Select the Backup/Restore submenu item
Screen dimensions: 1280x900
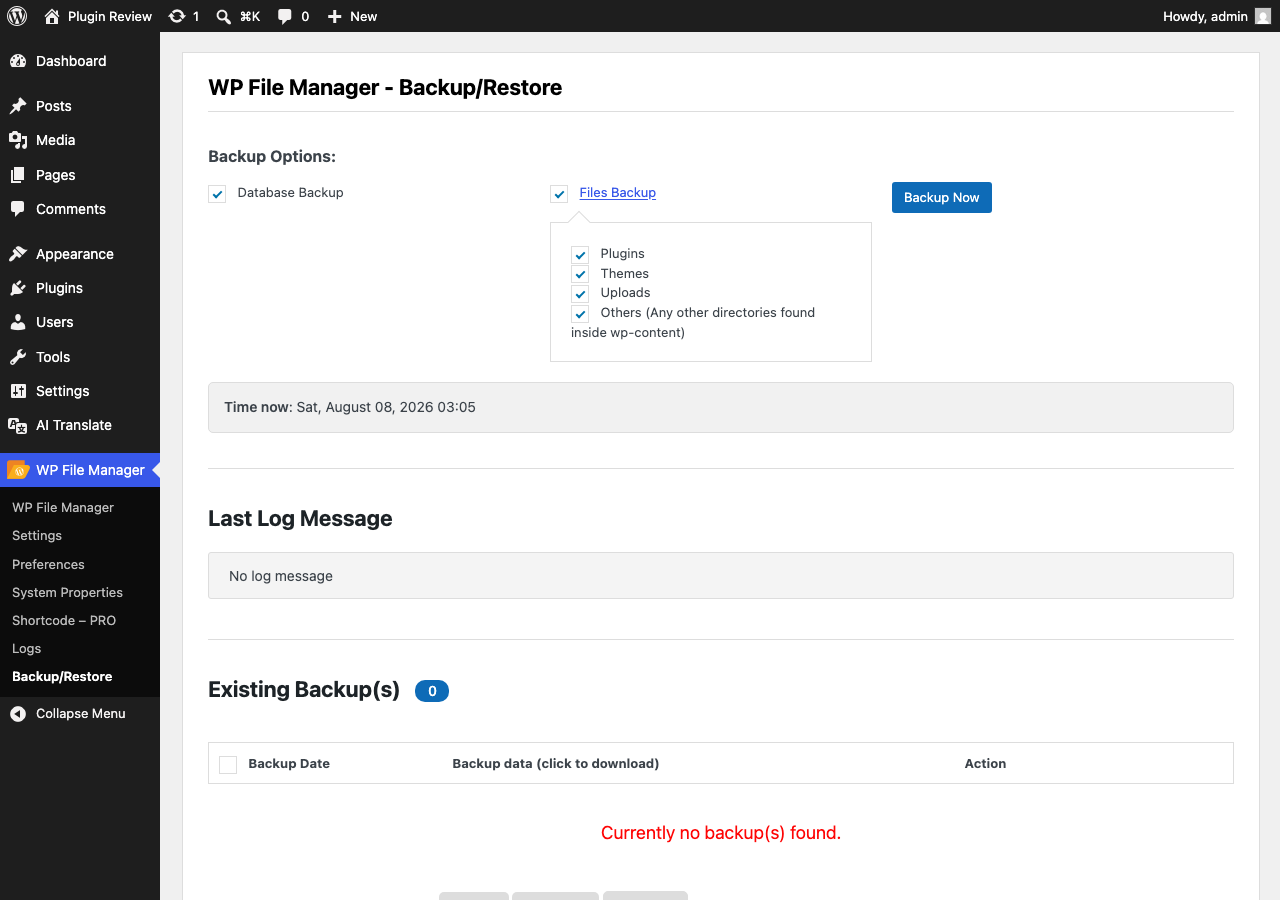62,676
